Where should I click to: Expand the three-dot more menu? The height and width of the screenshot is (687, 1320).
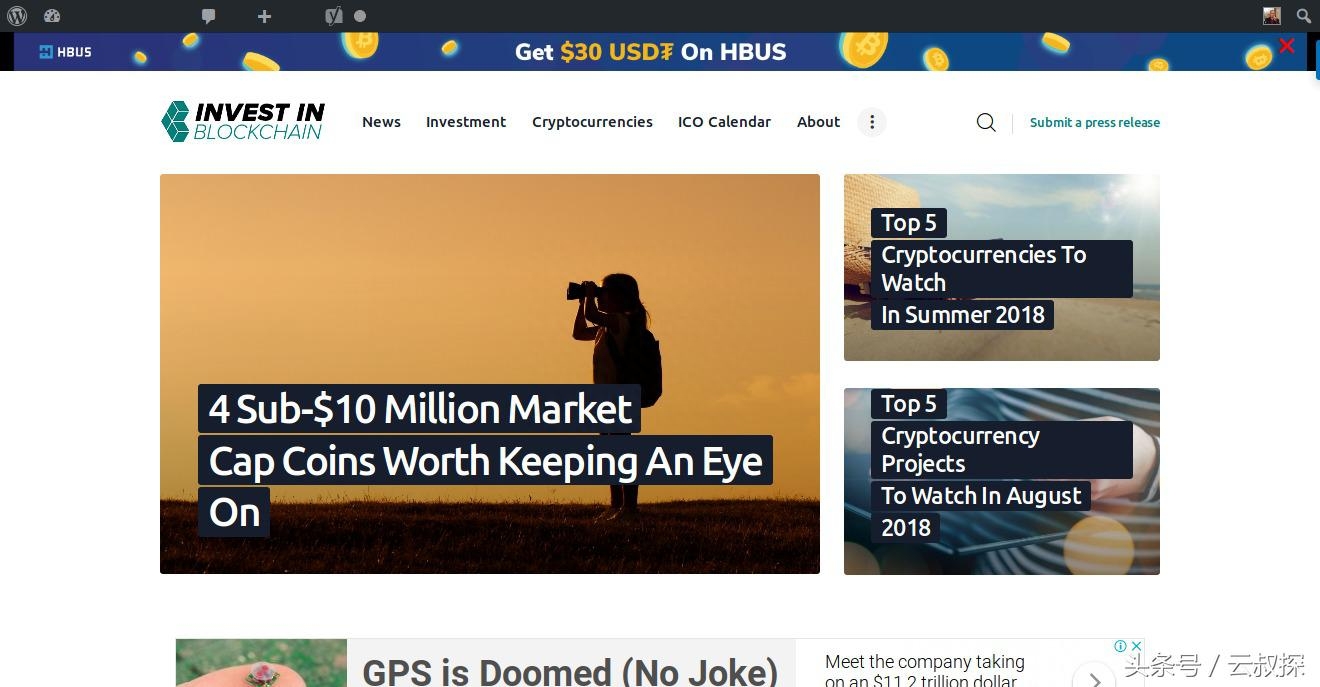coord(872,122)
